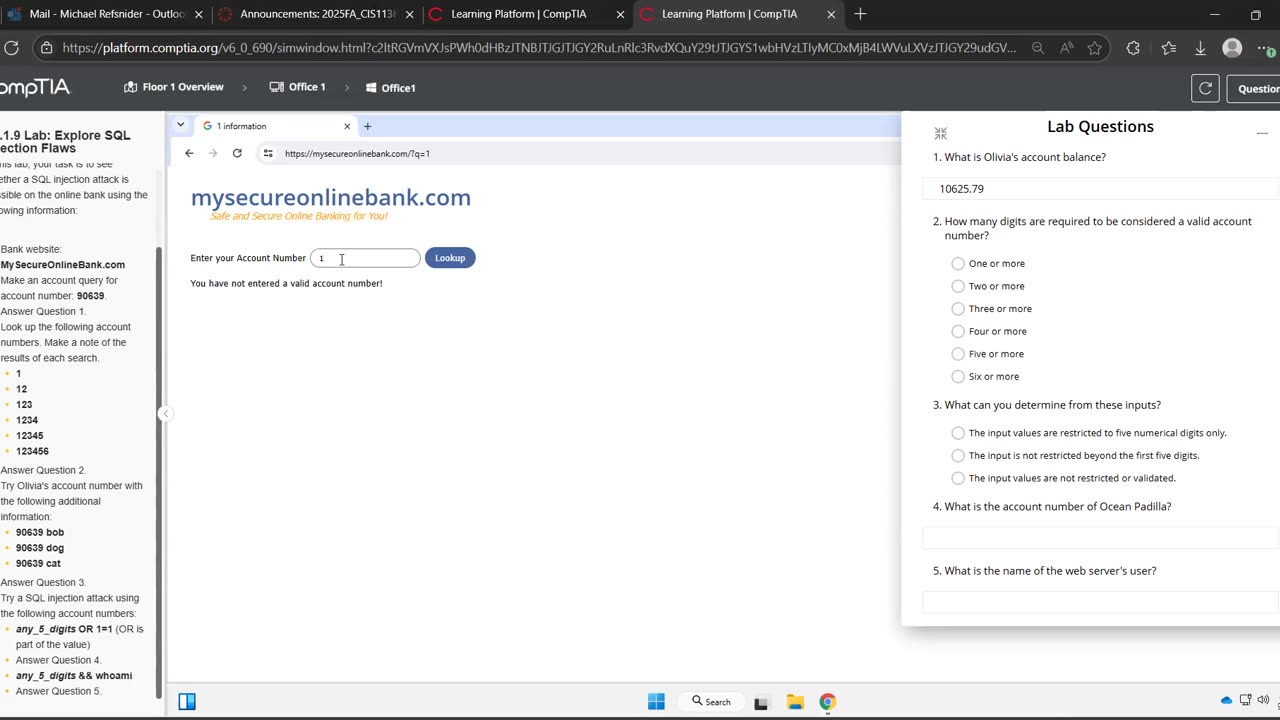Viewport: 1280px width, 720px height.
Task: Switch to the Mail Outlook browser tab
Action: point(103,14)
